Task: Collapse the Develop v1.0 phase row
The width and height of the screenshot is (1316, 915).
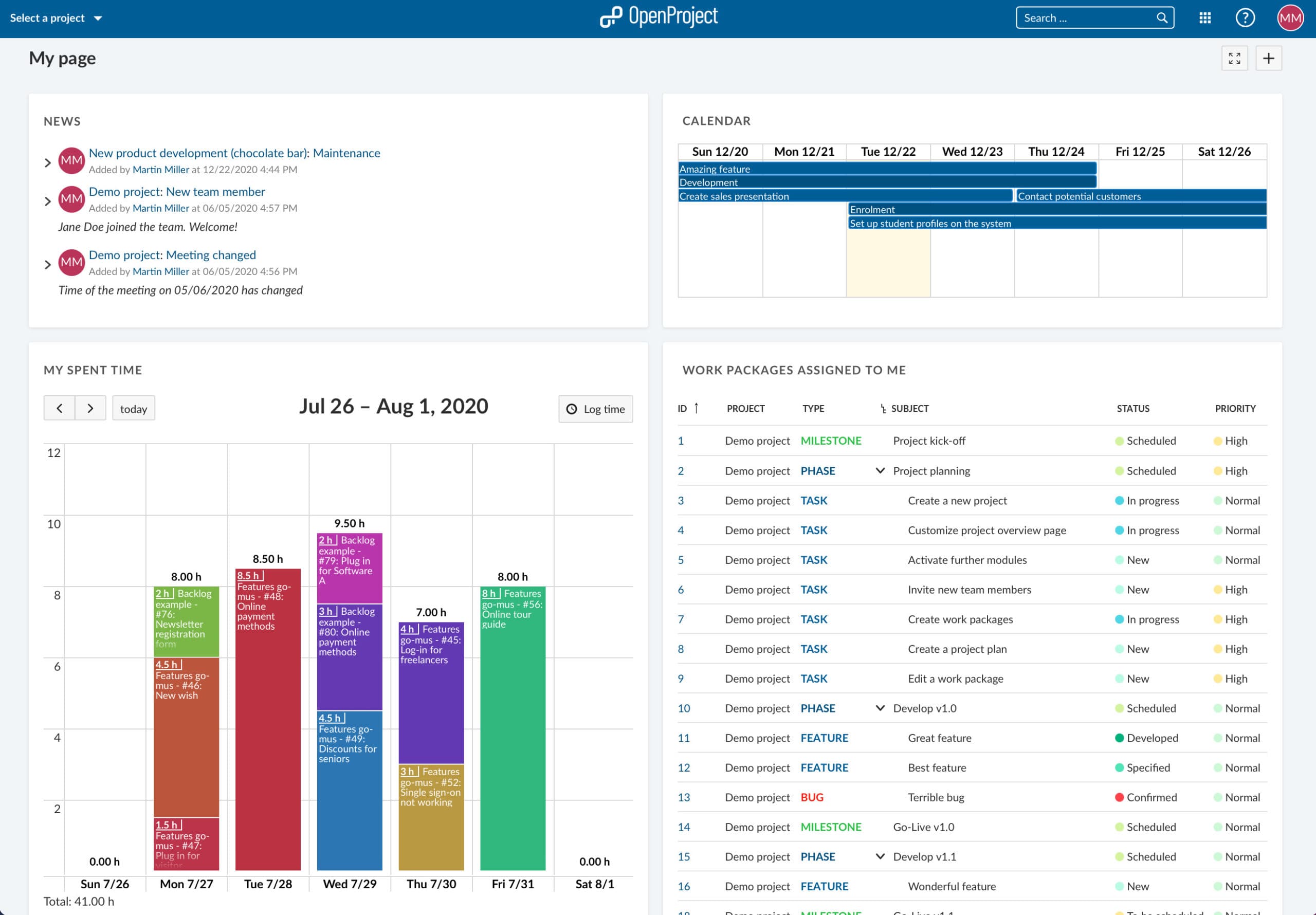Action: click(880, 708)
